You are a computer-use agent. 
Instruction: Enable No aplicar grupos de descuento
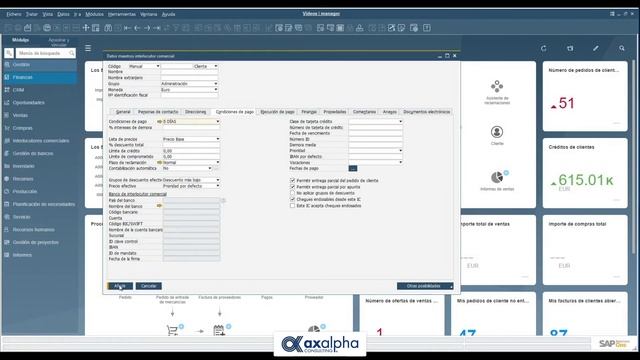click(x=292, y=193)
